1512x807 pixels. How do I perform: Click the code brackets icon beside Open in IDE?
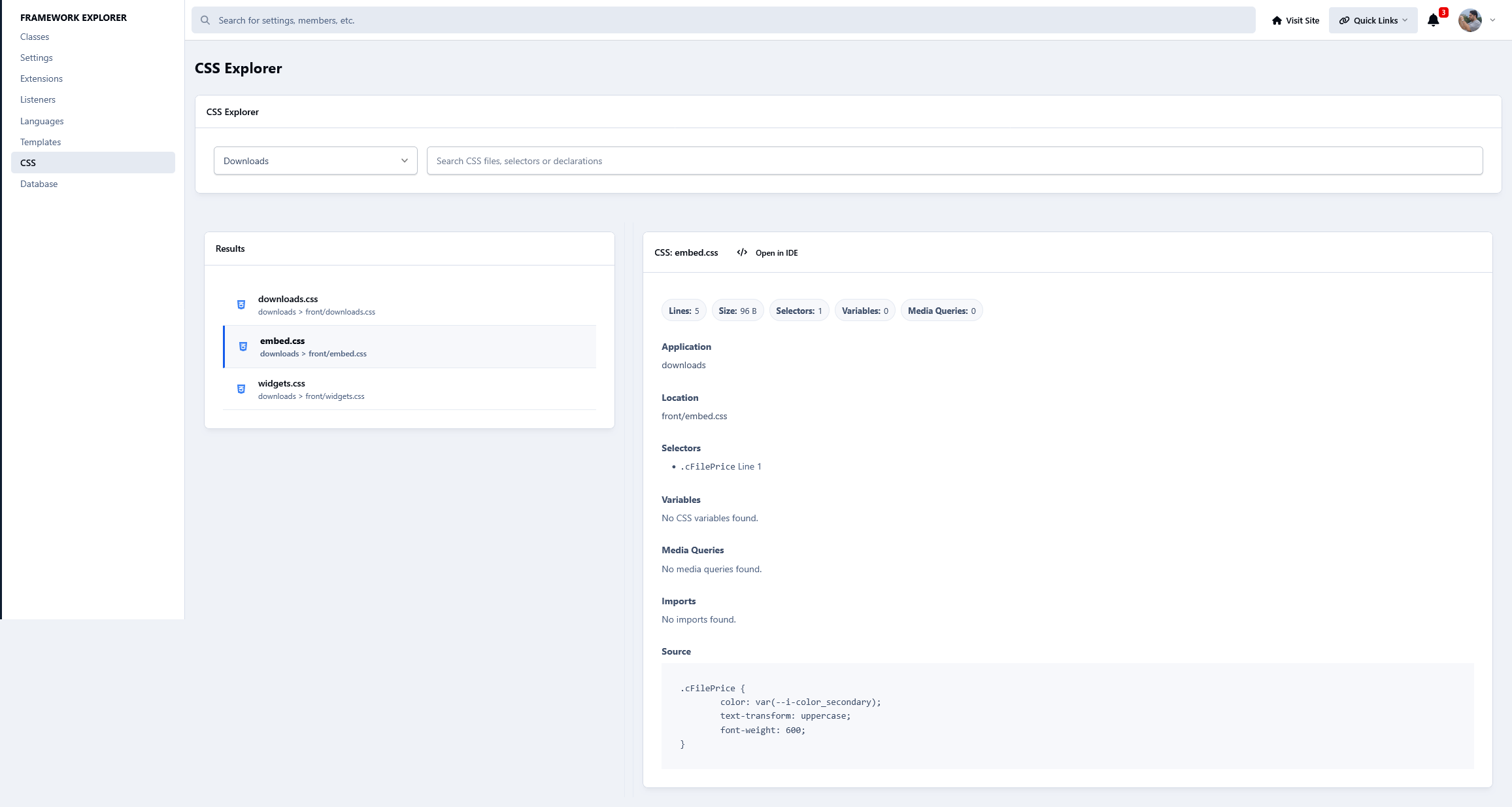click(742, 252)
